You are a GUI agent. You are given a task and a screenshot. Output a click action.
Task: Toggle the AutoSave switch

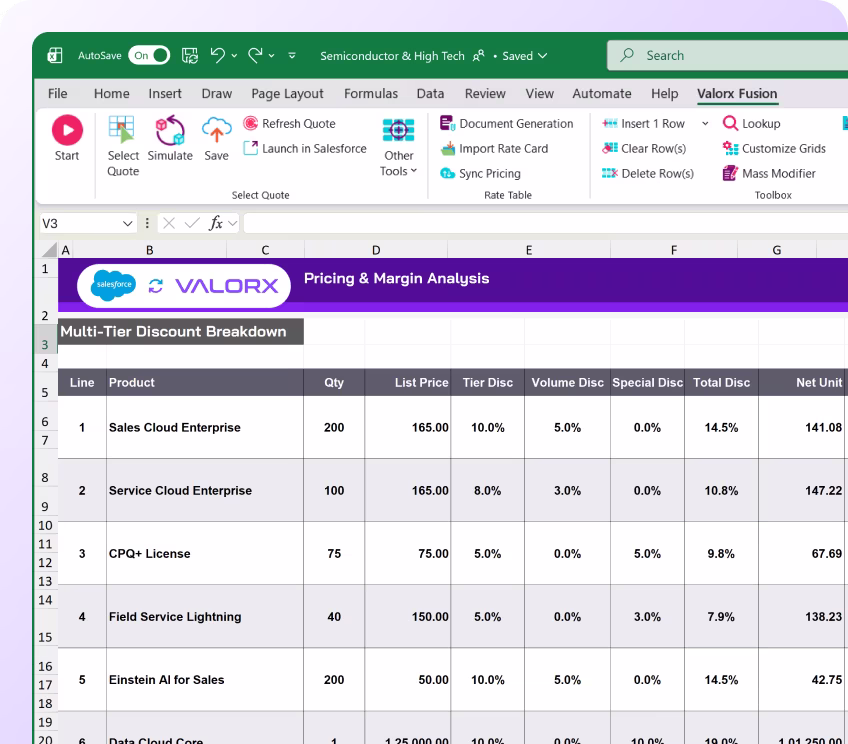[149, 55]
